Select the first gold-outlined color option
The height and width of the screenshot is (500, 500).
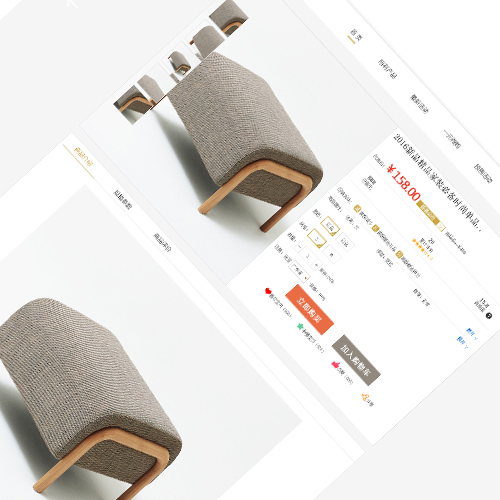click(330, 226)
